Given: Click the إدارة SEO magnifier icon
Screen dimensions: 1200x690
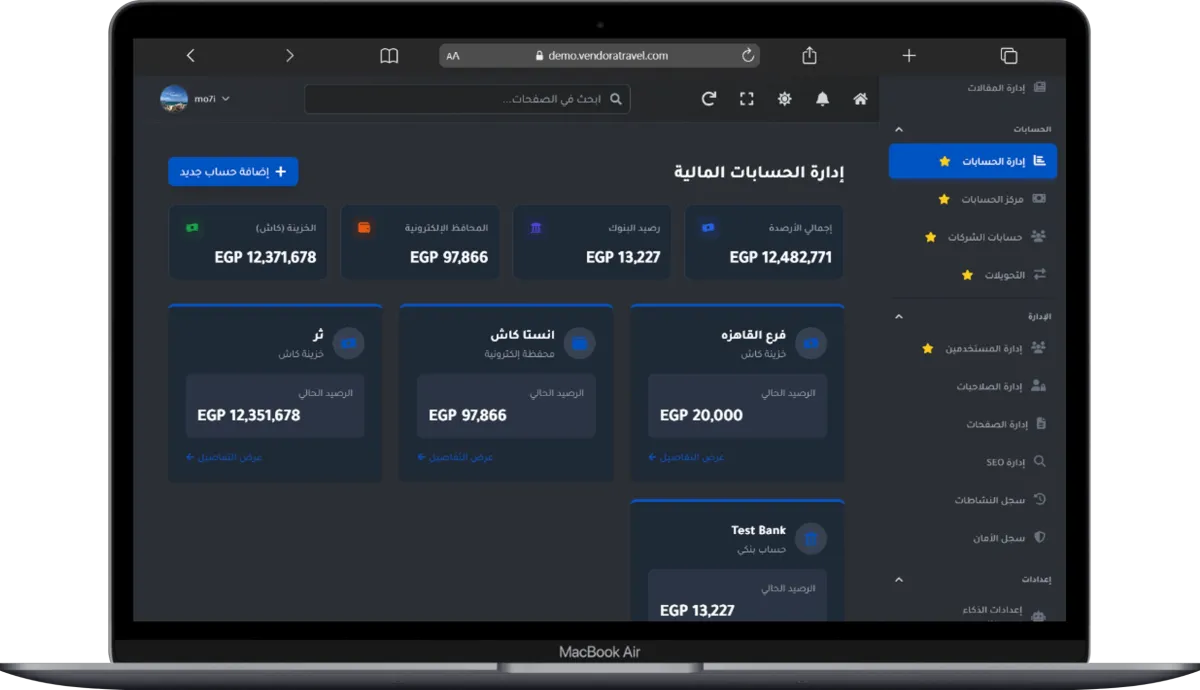Looking at the screenshot, I should pos(1039,462).
